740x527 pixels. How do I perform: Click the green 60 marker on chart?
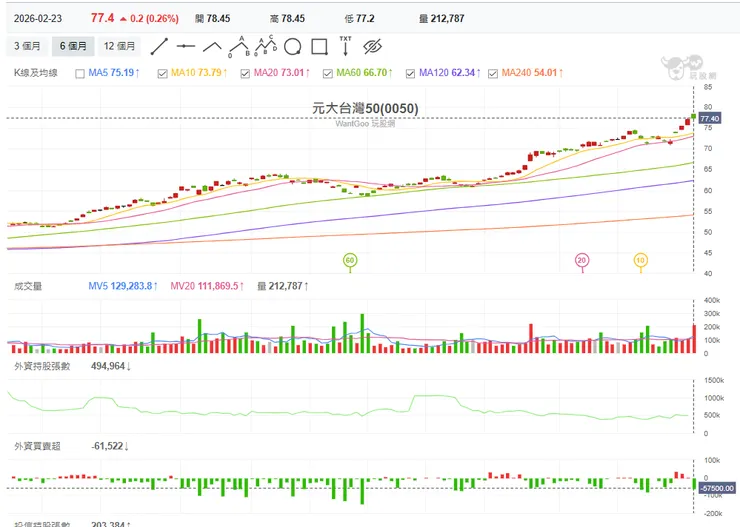tap(350, 260)
